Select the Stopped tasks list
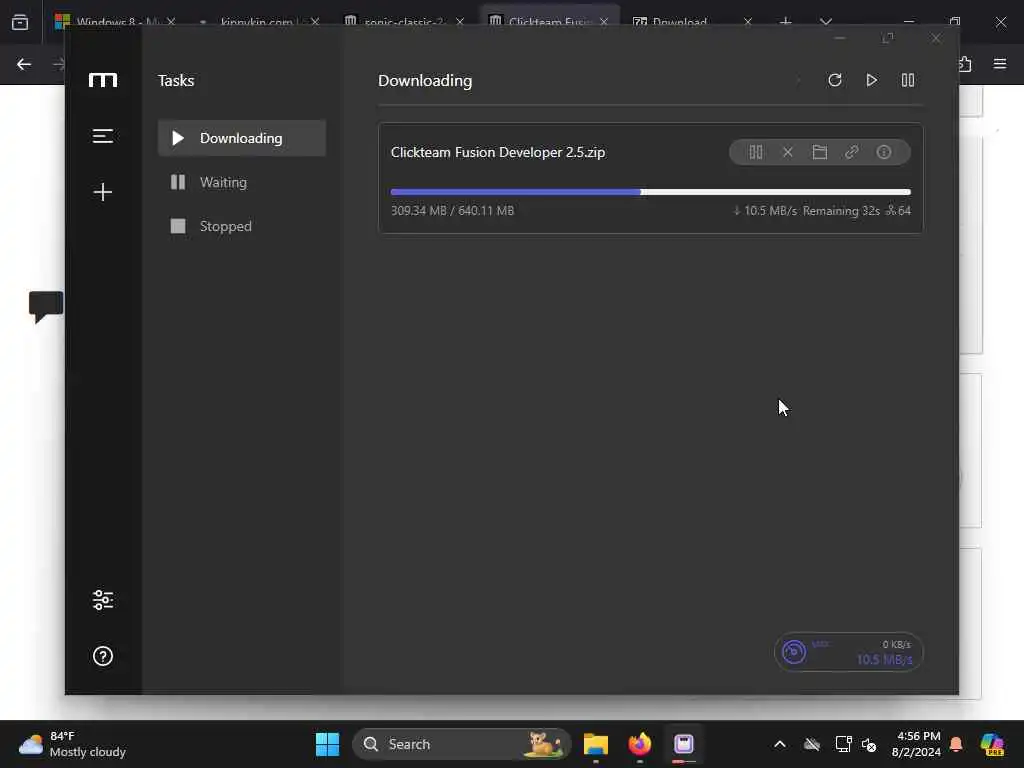The image size is (1024, 768). [x=242, y=226]
